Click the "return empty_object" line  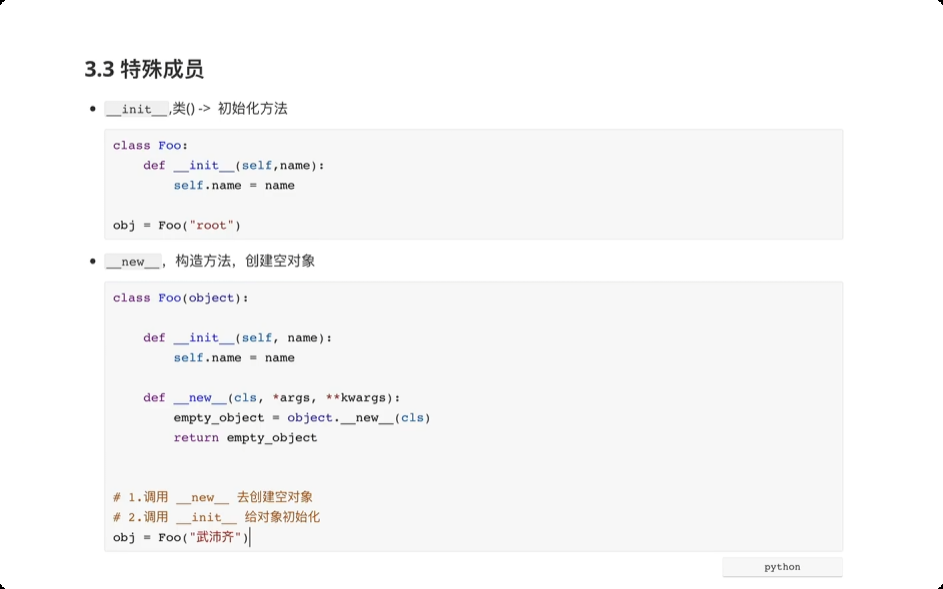[x=245, y=437]
